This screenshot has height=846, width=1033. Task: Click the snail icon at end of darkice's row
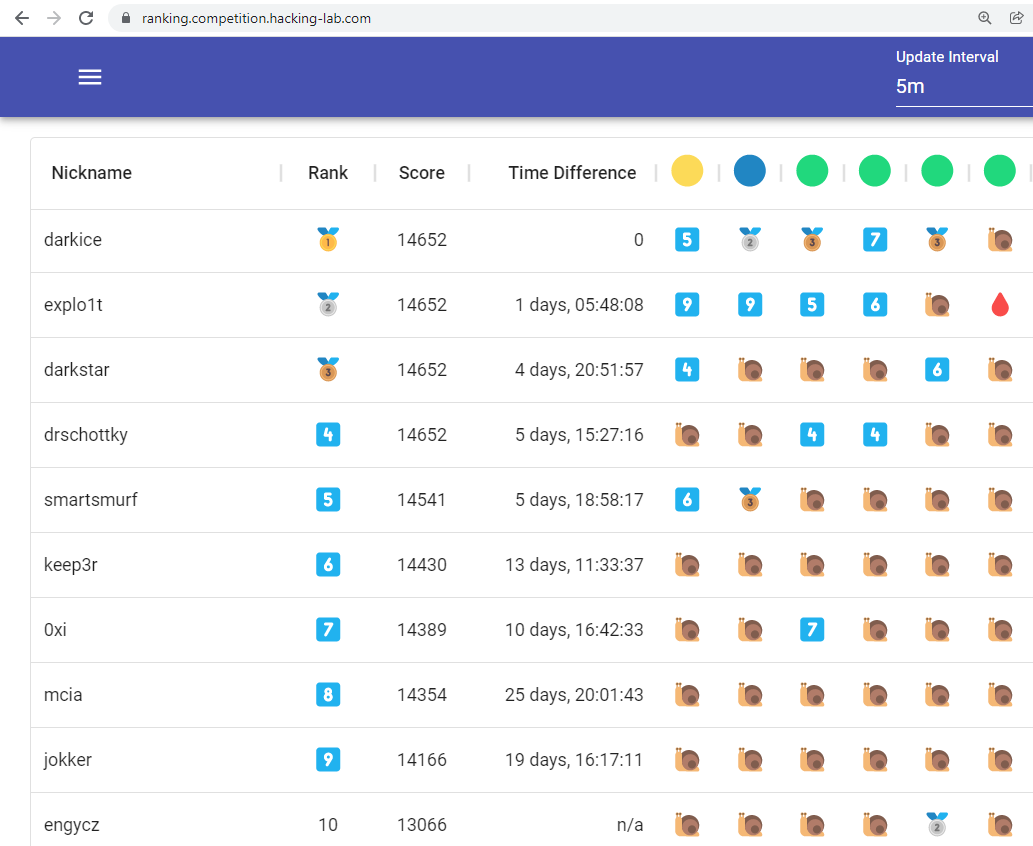pos(1000,240)
